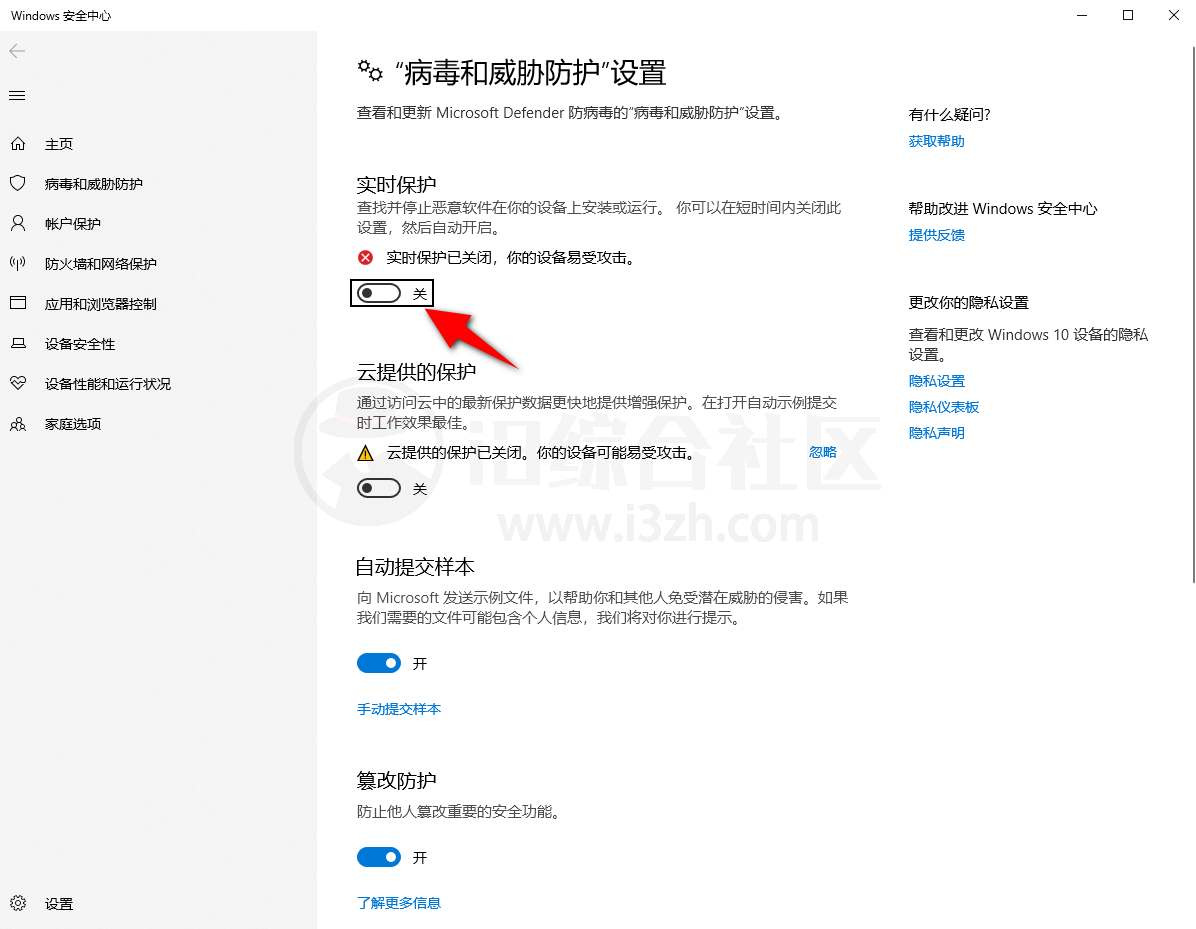Maximize the Windows 安全中心 window
Viewport: 1196px width, 929px height.
click(x=1127, y=15)
